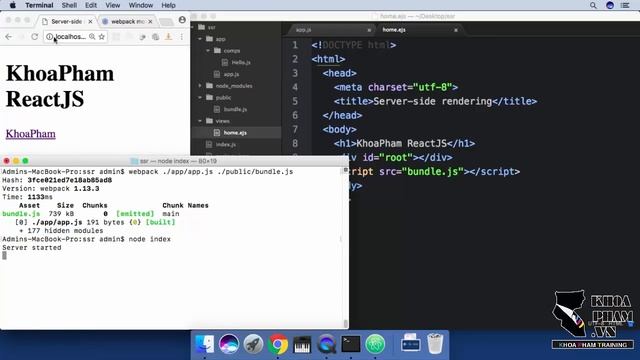Select home.ejs in the sidebar tree
This screenshot has height=360, width=640.
[236, 133]
